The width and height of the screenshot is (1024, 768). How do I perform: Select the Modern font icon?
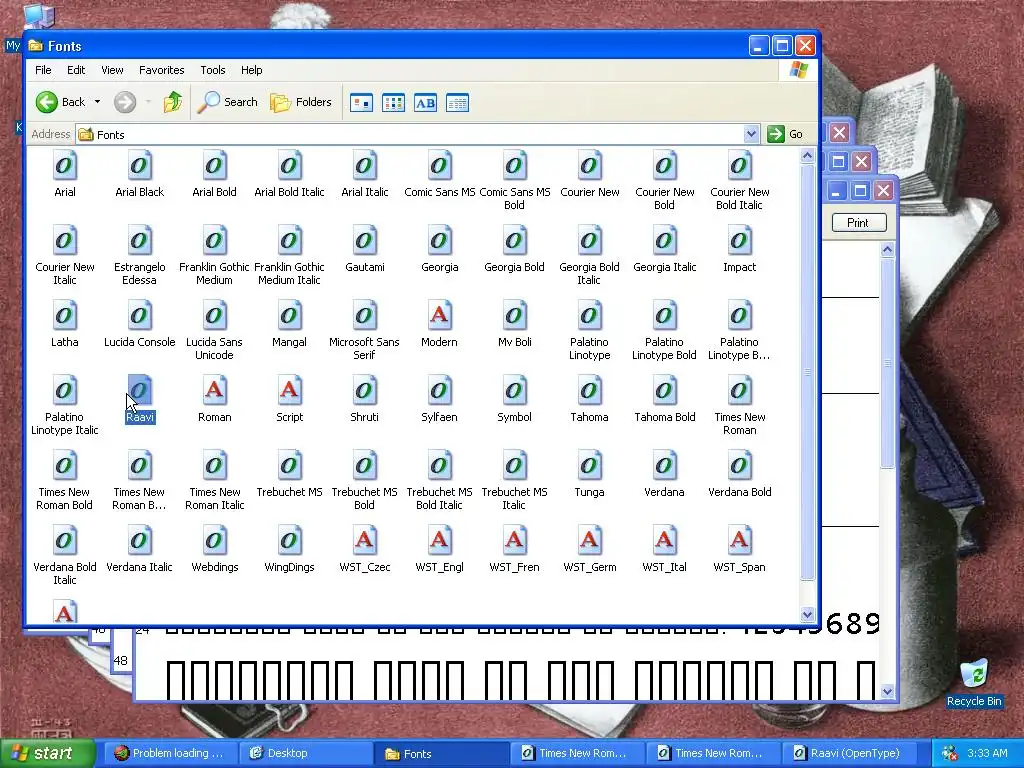click(x=440, y=316)
